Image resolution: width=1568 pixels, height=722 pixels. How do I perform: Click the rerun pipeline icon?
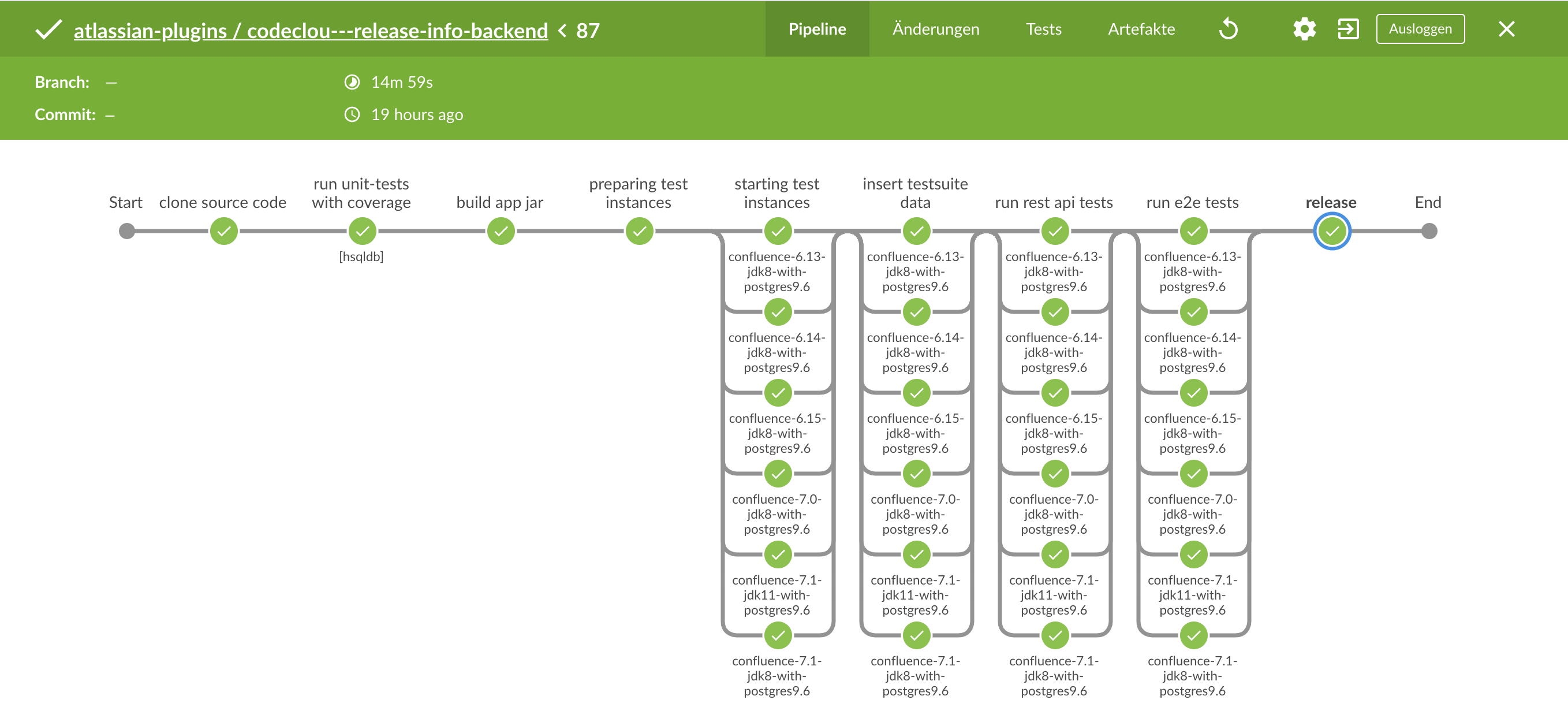[x=1229, y=29]
